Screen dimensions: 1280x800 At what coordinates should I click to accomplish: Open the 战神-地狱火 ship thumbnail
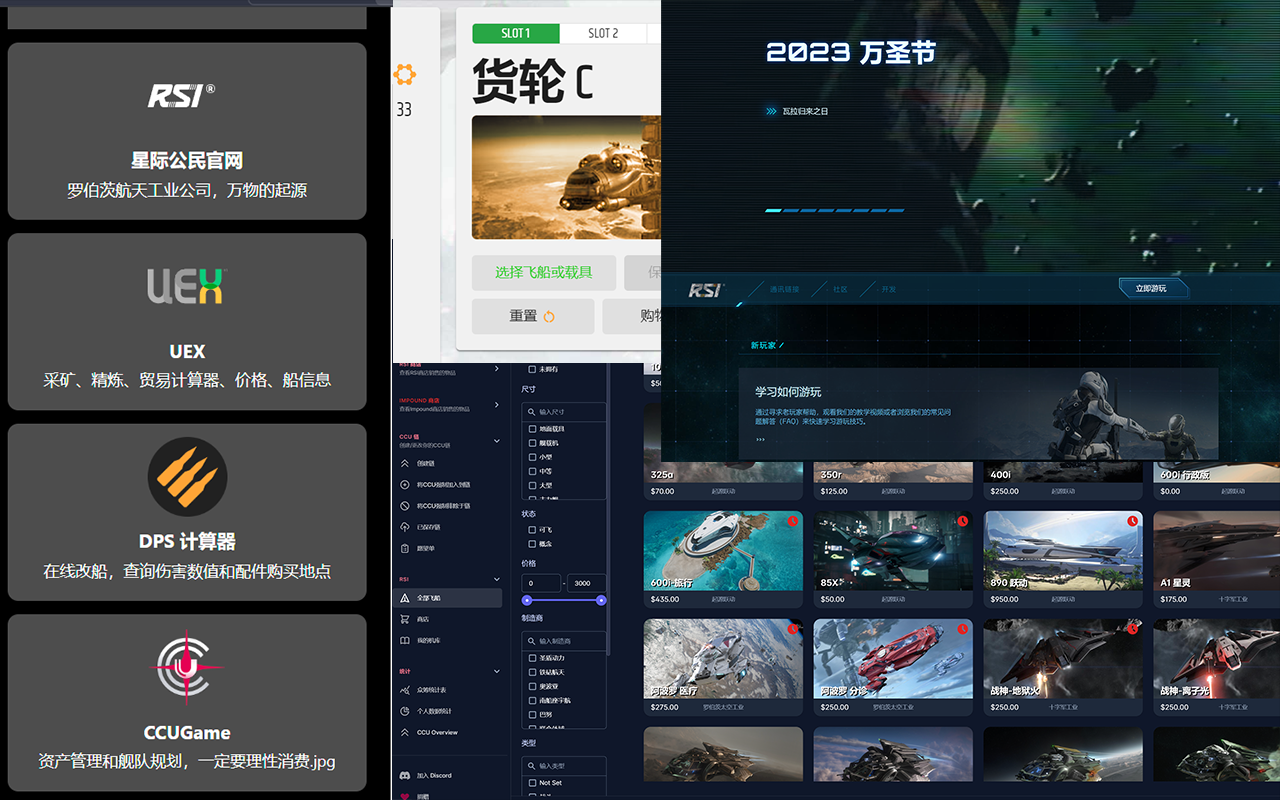(1063, 658)
